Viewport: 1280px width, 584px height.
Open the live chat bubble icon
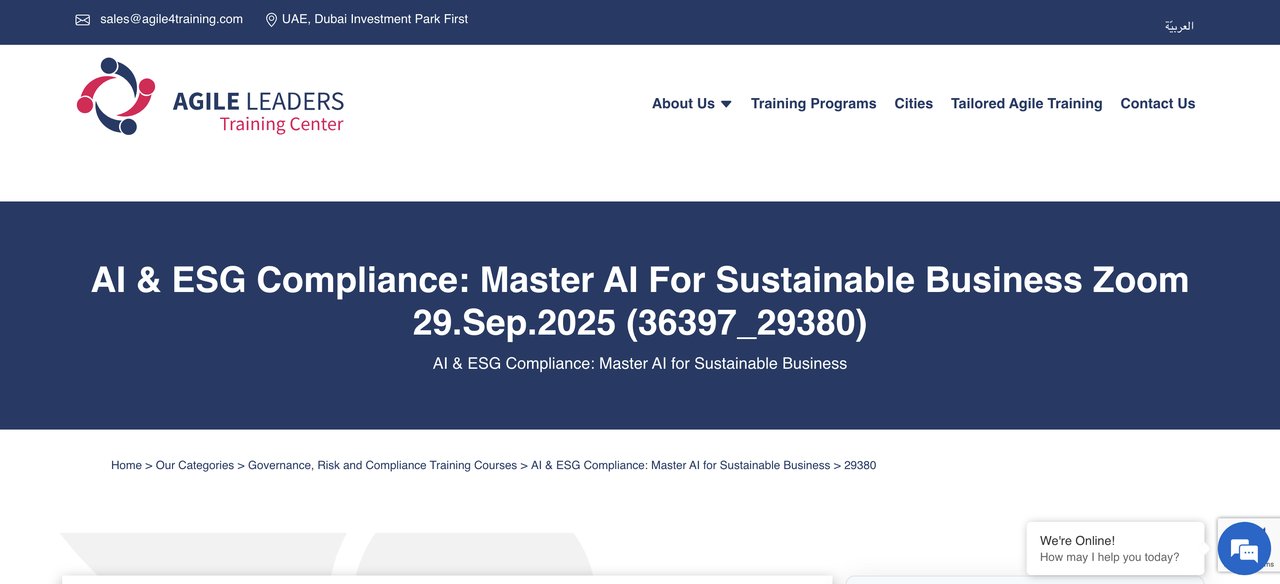pyautogui.click(x=1244, y=548)
